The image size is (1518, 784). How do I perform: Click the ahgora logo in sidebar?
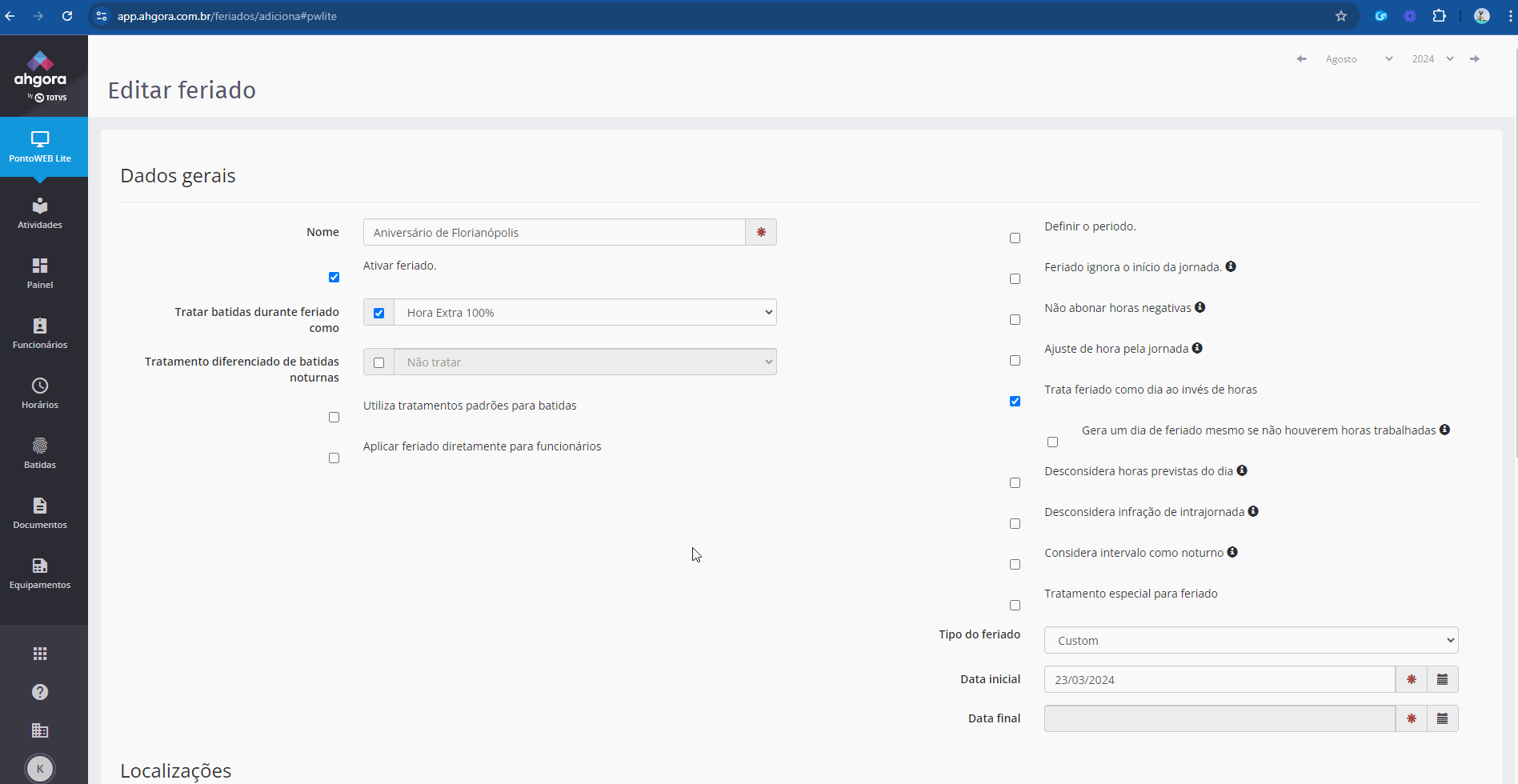point(40,76)
